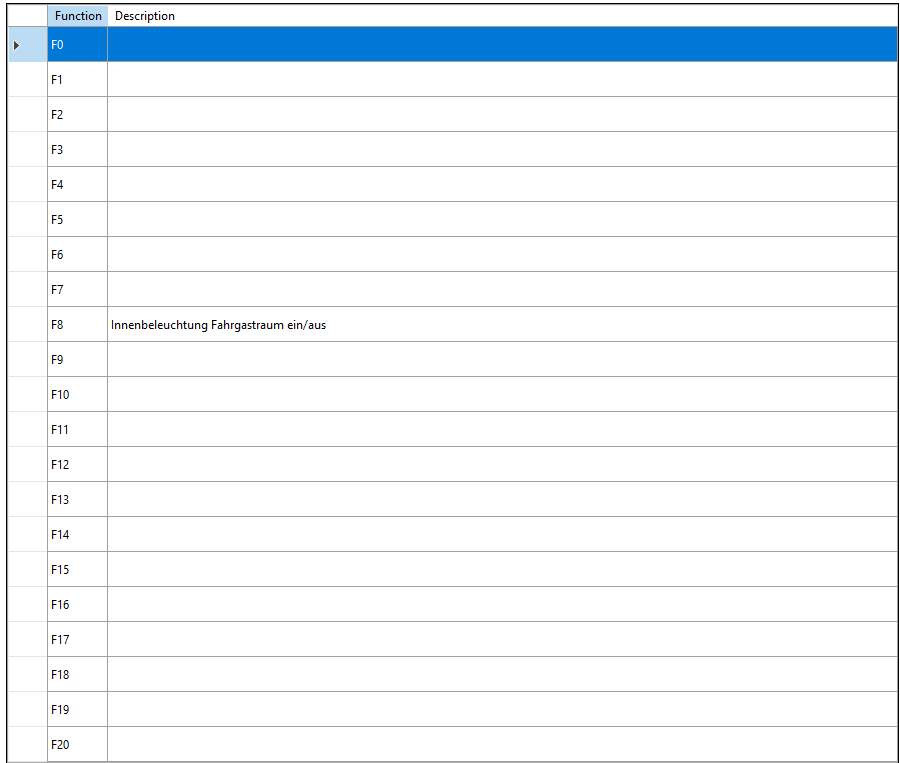Select the F0 function cell

77,45
